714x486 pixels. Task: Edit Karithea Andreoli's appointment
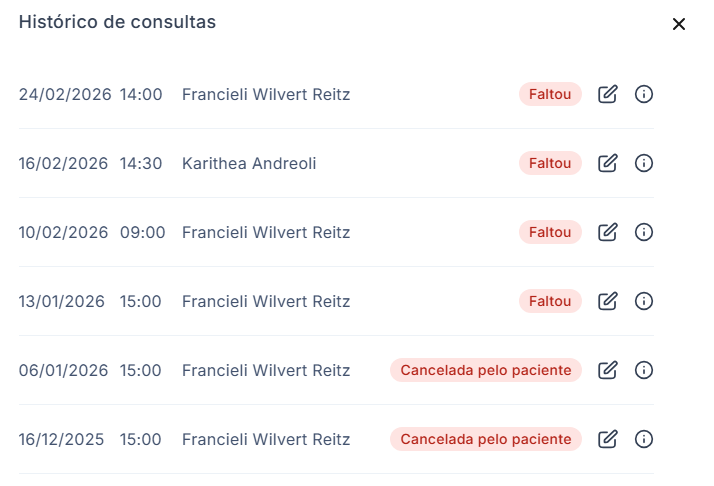[607, 163]
